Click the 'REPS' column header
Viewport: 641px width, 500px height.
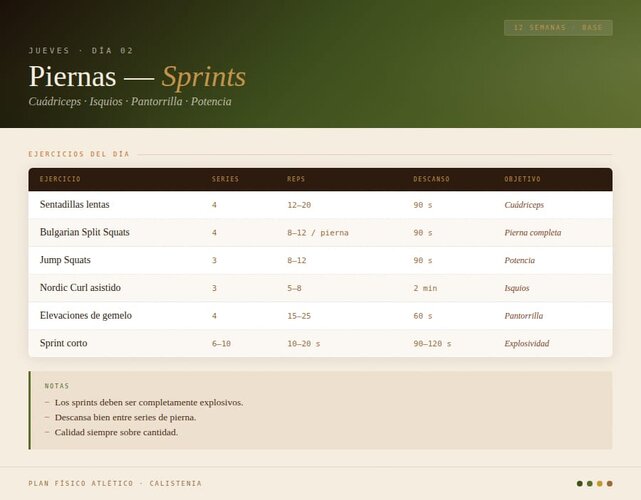coord(296,179)
